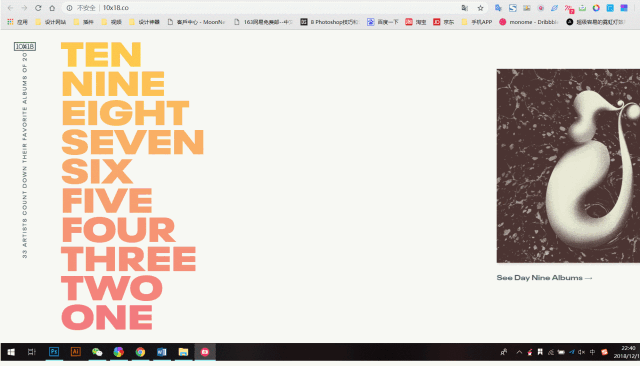Open the 手机APP bookmarks folder
Viewport: 640px width, 366px height.
(x=477, y=22)
